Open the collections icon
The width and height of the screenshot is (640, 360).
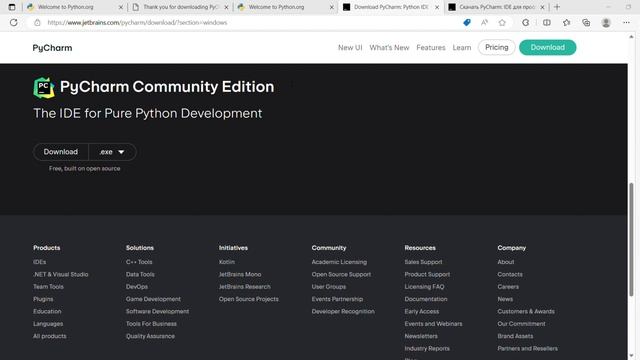click(586, 22)
